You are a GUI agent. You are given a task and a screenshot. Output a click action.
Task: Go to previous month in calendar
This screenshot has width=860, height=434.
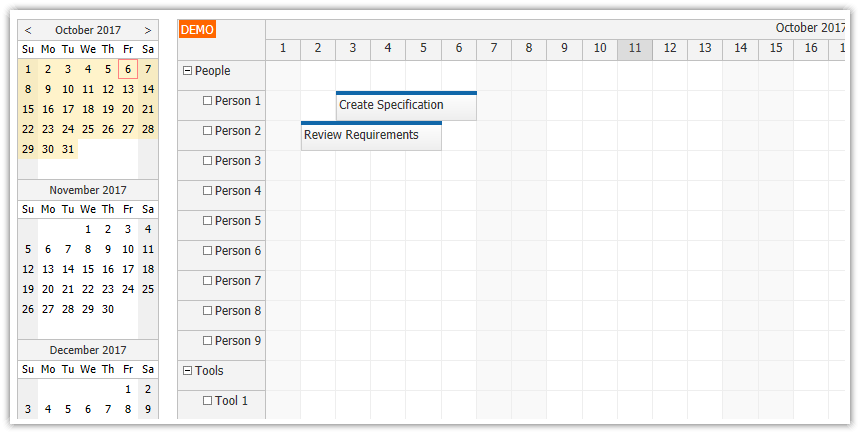(x=28, y=30)
